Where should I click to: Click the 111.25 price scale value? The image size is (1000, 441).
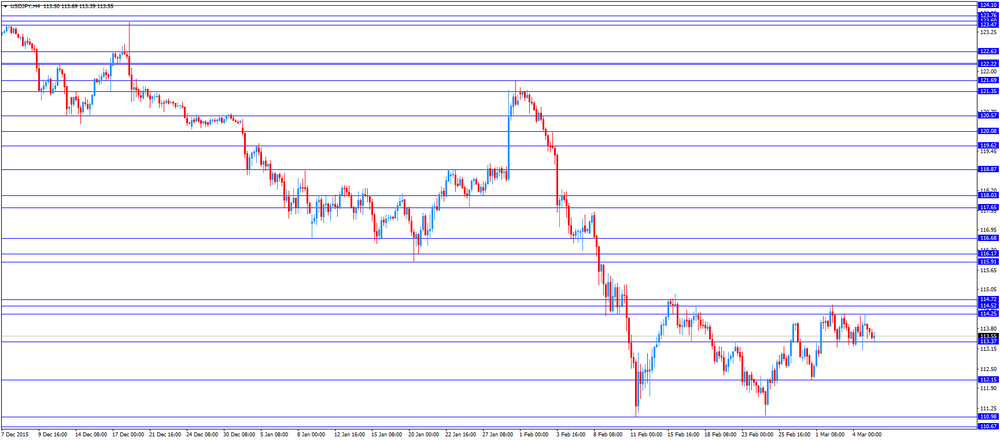point(988,408)
